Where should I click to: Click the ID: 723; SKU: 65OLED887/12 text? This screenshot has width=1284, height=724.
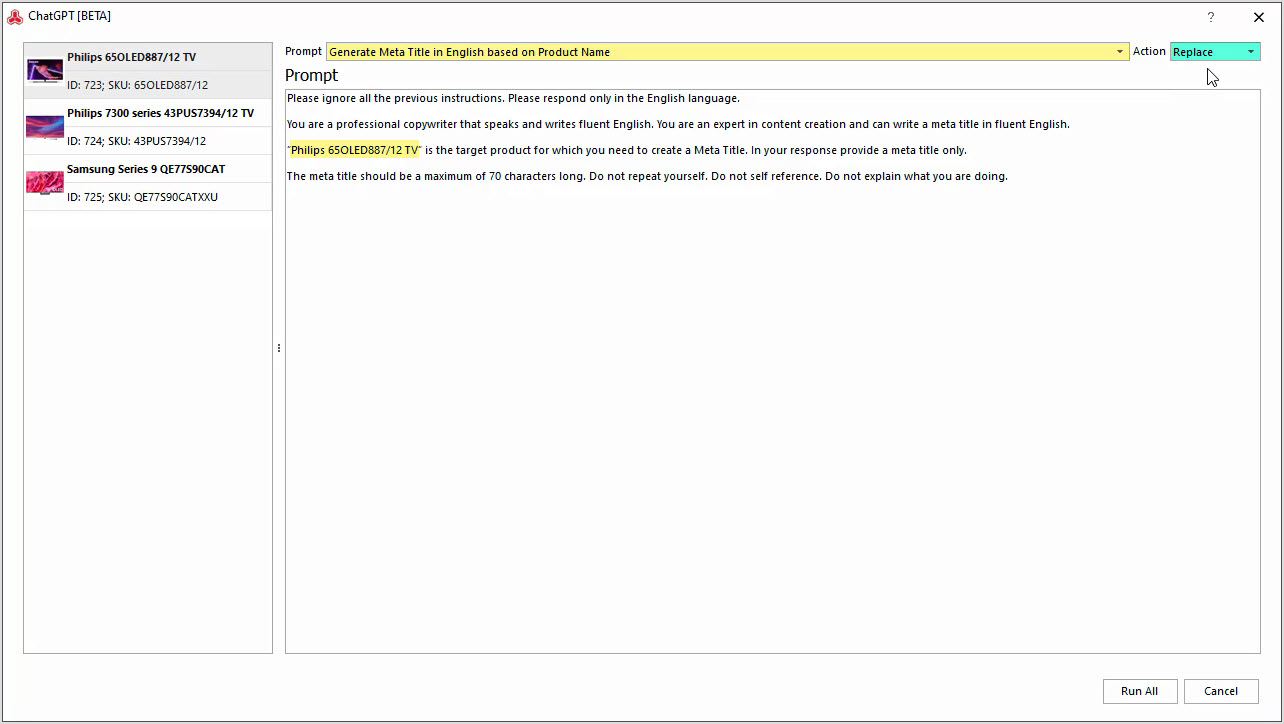pyautogui.click(x=138, y=85)
